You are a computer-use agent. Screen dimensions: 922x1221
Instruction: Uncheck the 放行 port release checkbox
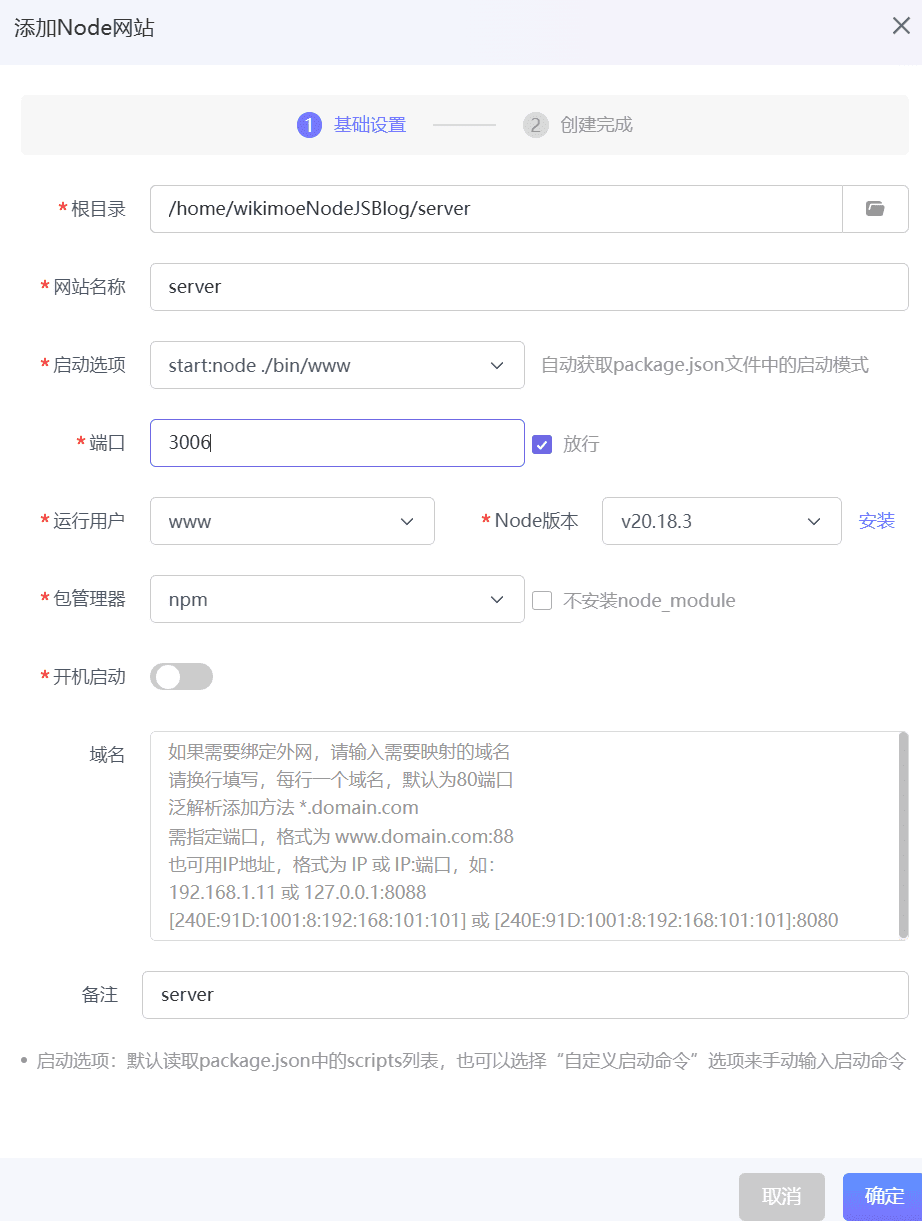[542, 444]
